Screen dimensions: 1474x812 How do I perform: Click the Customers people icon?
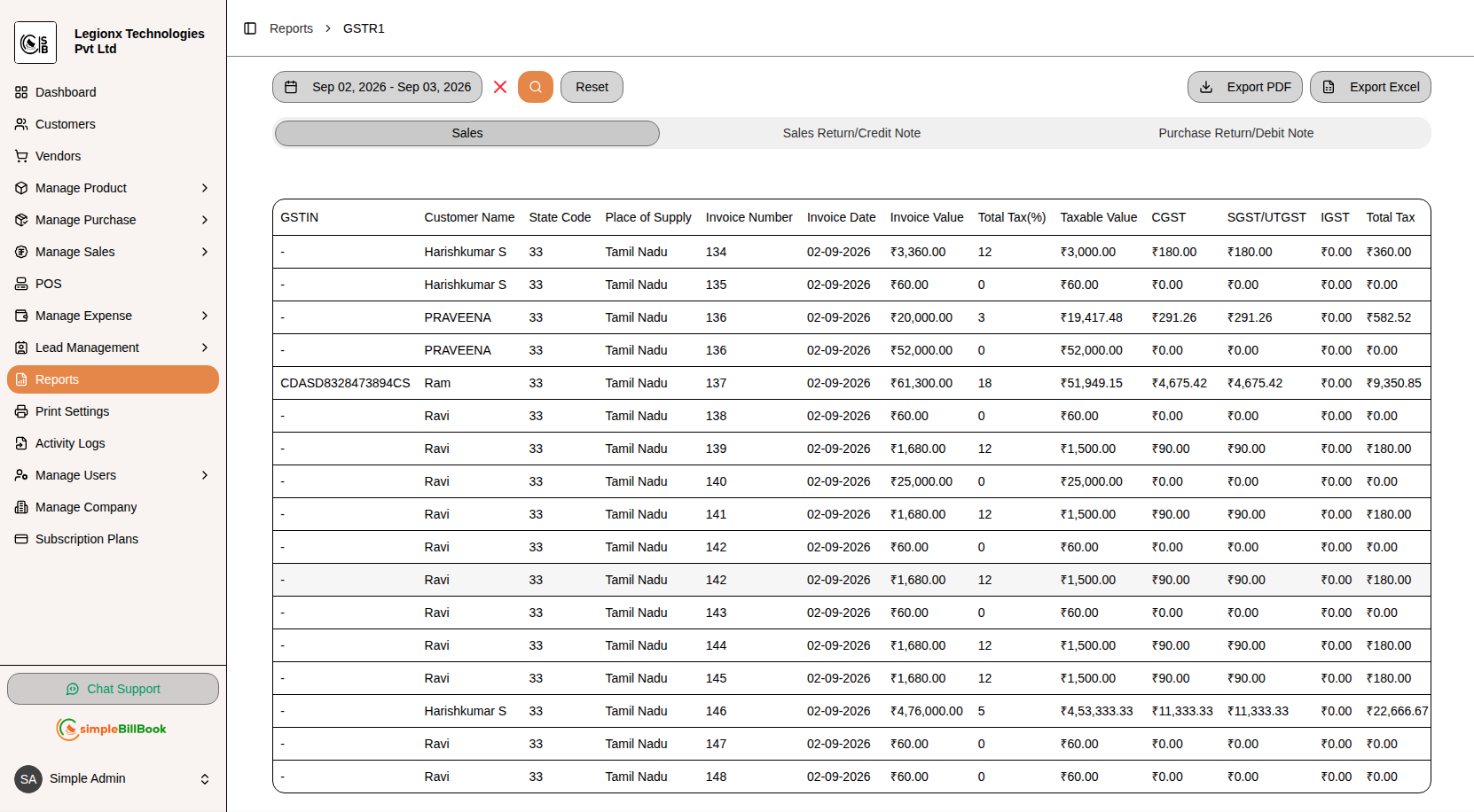[x=21, y=124]
